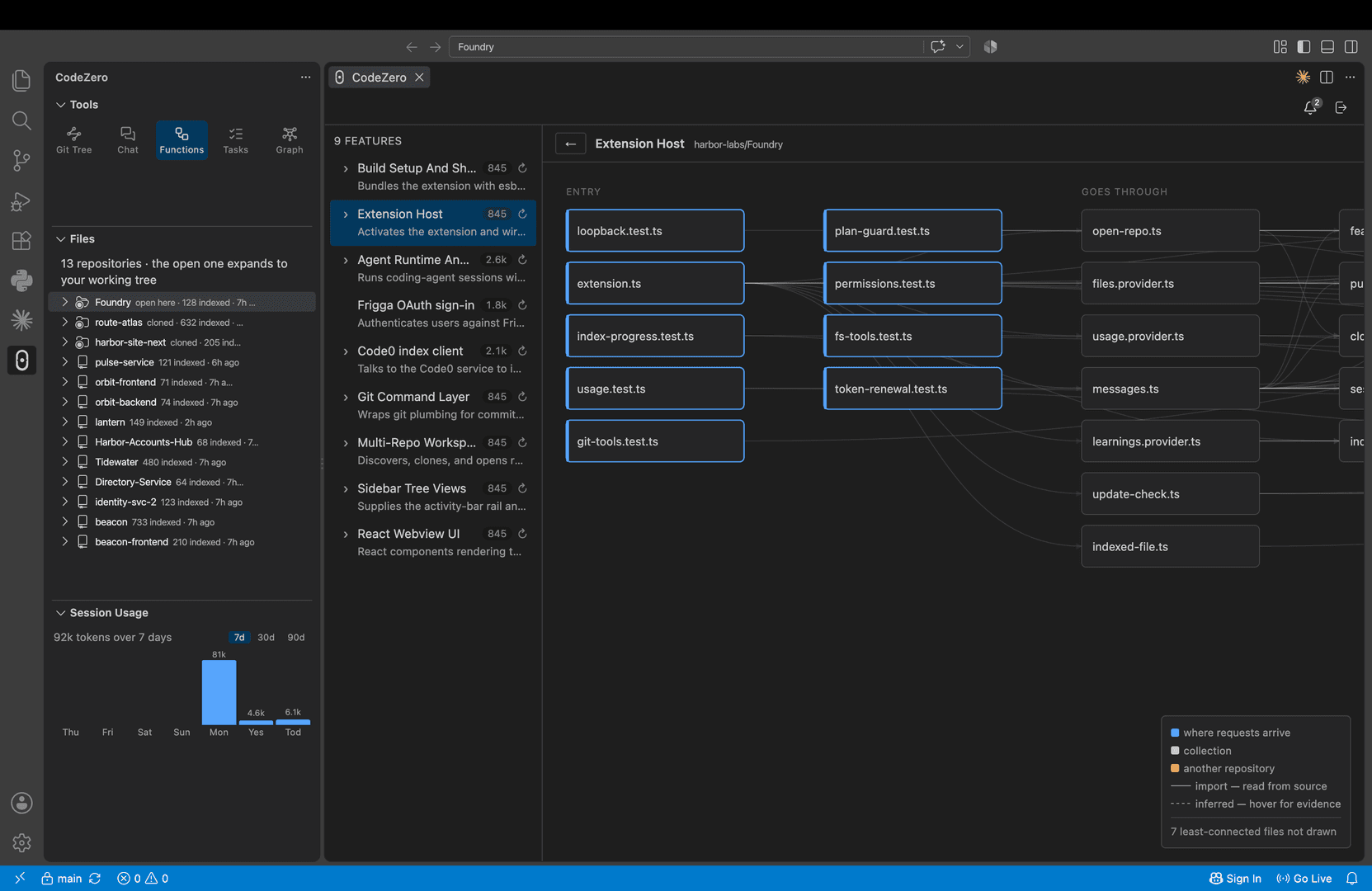Refresh the Git Command Layer feature
The height and width of the screenshot is (891, 1372).
pos(522,397)
